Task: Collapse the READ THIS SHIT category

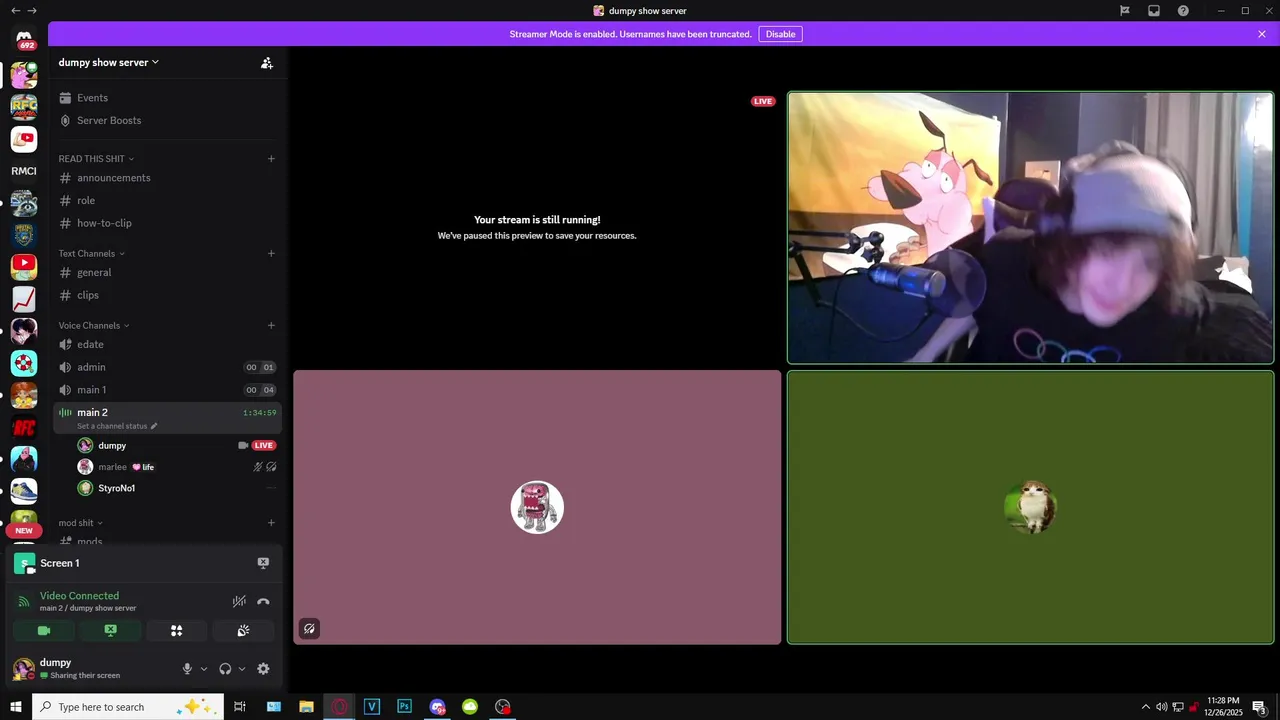Action: [x=96, y=159]
